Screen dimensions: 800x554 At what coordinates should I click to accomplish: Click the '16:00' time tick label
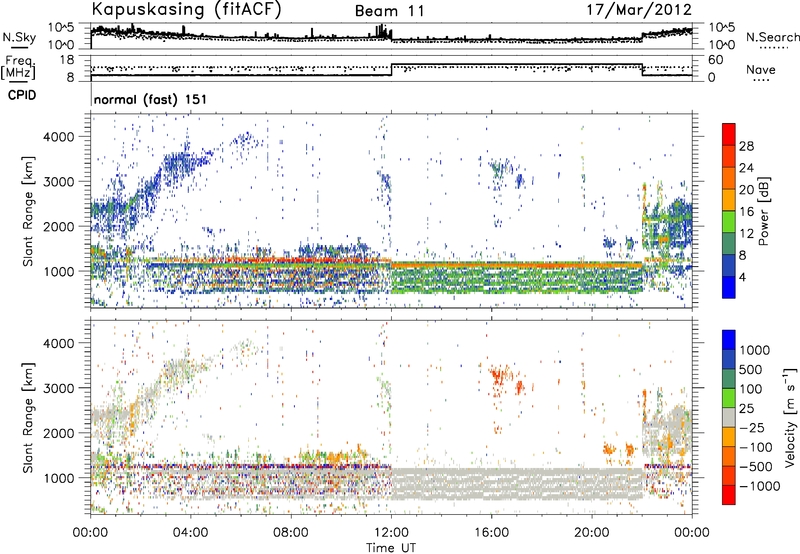click(x=491, y=533)
